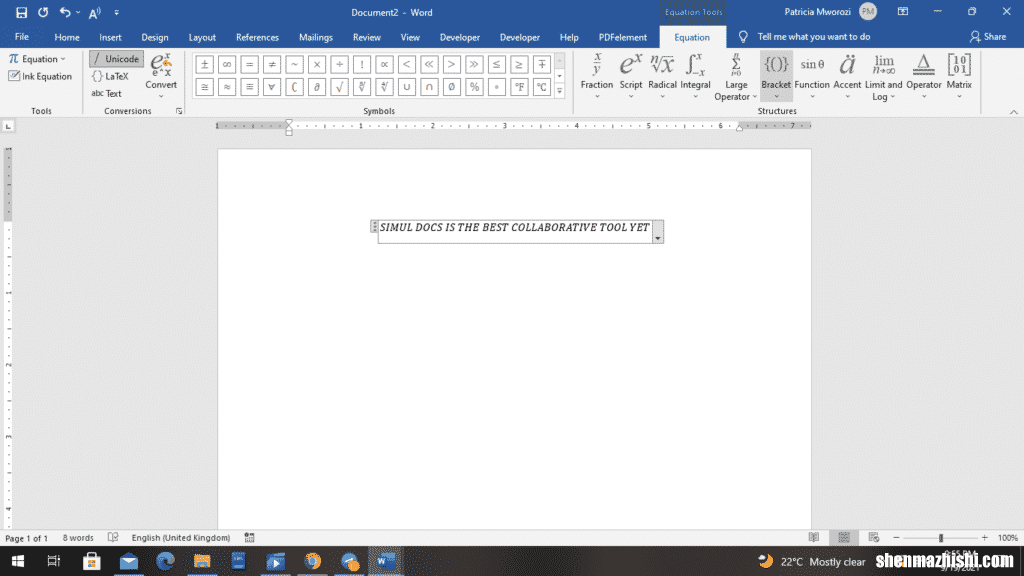Switch to the Review tab
This screenshot has width=1024, height=576.
366,37
